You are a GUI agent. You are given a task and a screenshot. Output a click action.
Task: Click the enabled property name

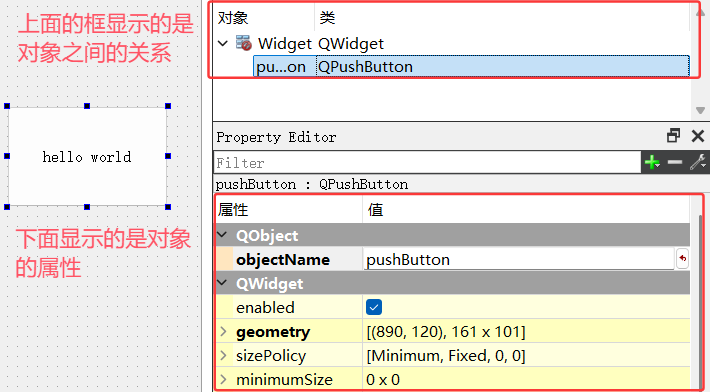(265, 307)
